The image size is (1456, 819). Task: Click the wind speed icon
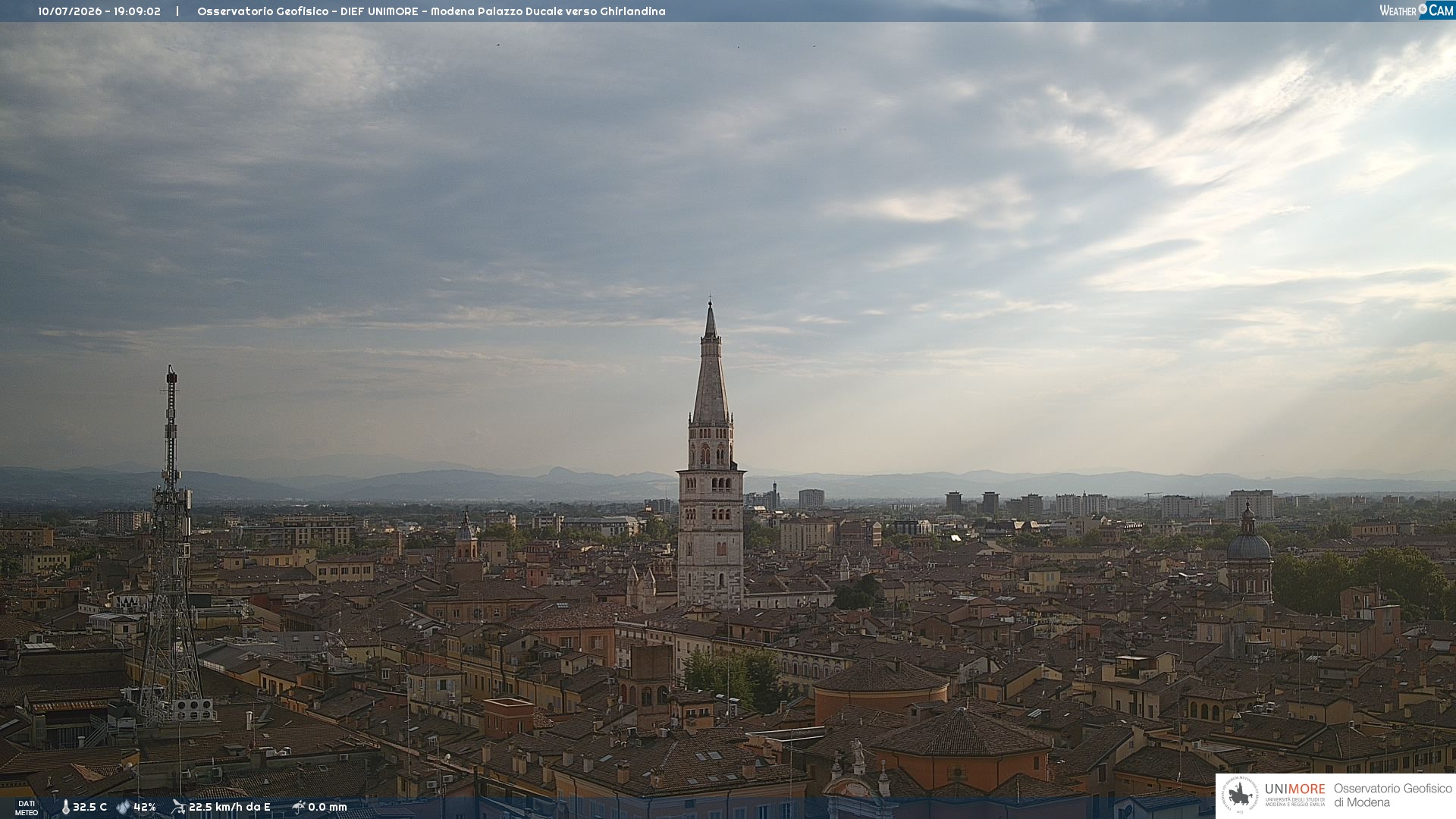point(178,807)
